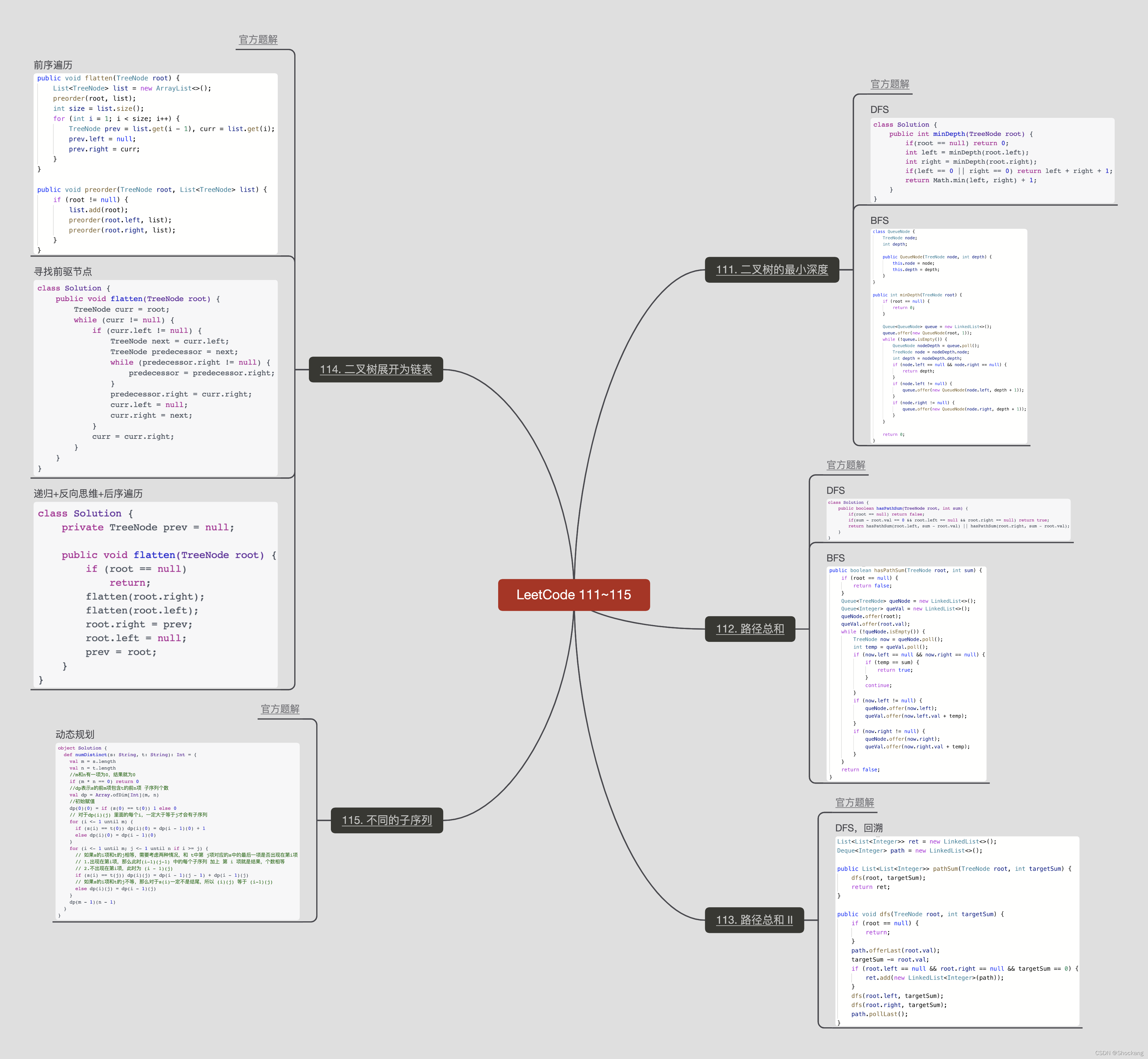This screenshot has width=1148, height=1059.
Task: Select the 寻找前驱节点 code image
Action: (155, 378)
